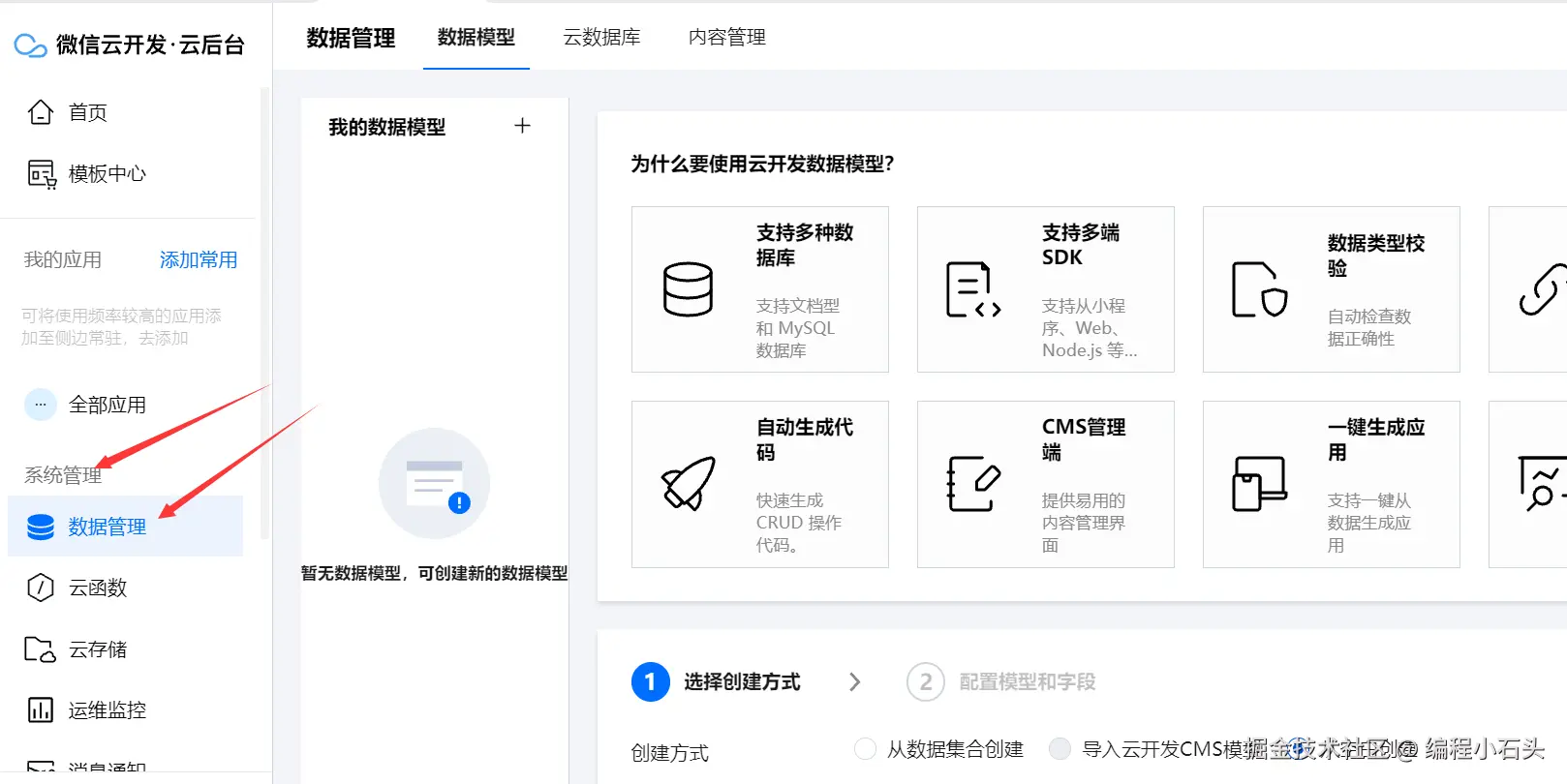The height and width of the screenshot is (784, 1567).
Task: Click the 运维监控 chart icon
Action: point(41,709)
